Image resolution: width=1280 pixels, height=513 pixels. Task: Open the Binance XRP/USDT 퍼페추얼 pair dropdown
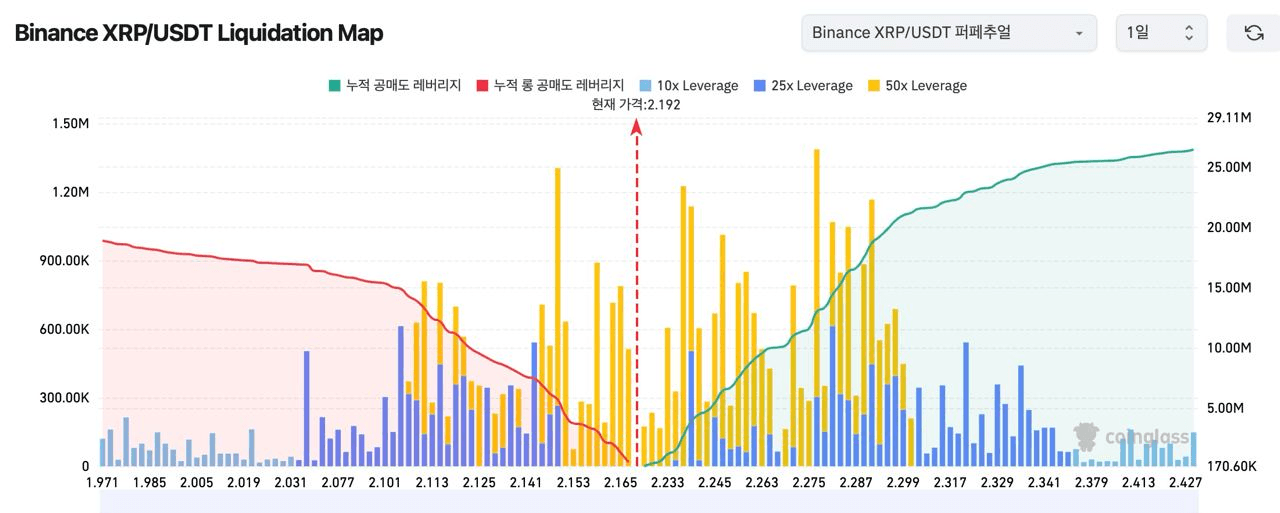click(x=949, y=33)
